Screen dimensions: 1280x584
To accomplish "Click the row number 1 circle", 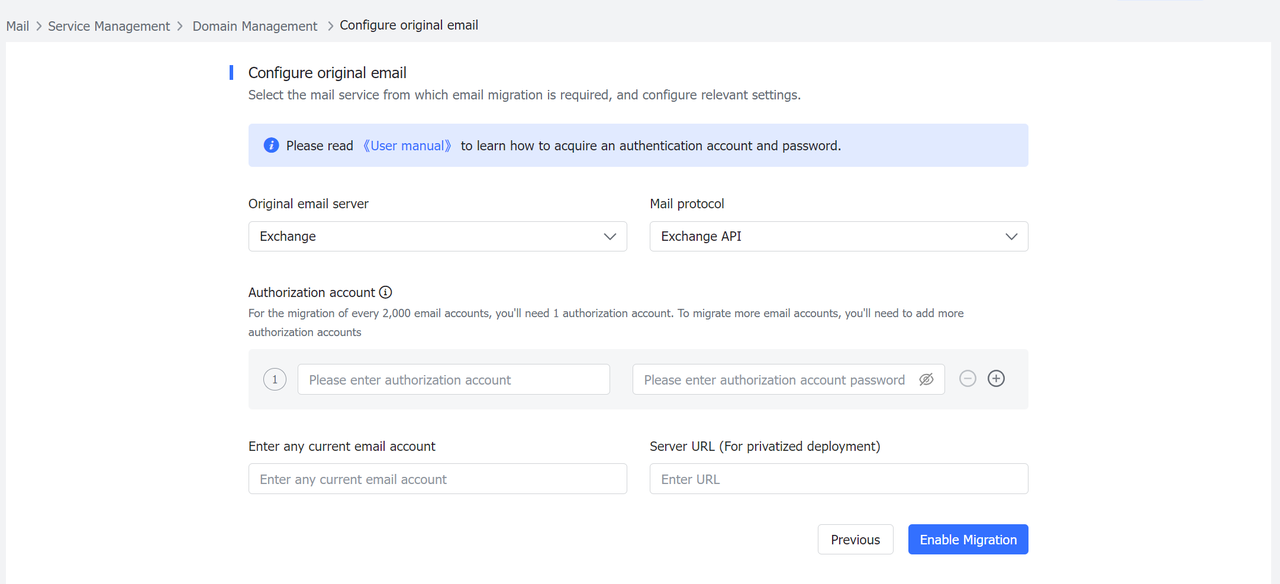I will pos(275,380).
